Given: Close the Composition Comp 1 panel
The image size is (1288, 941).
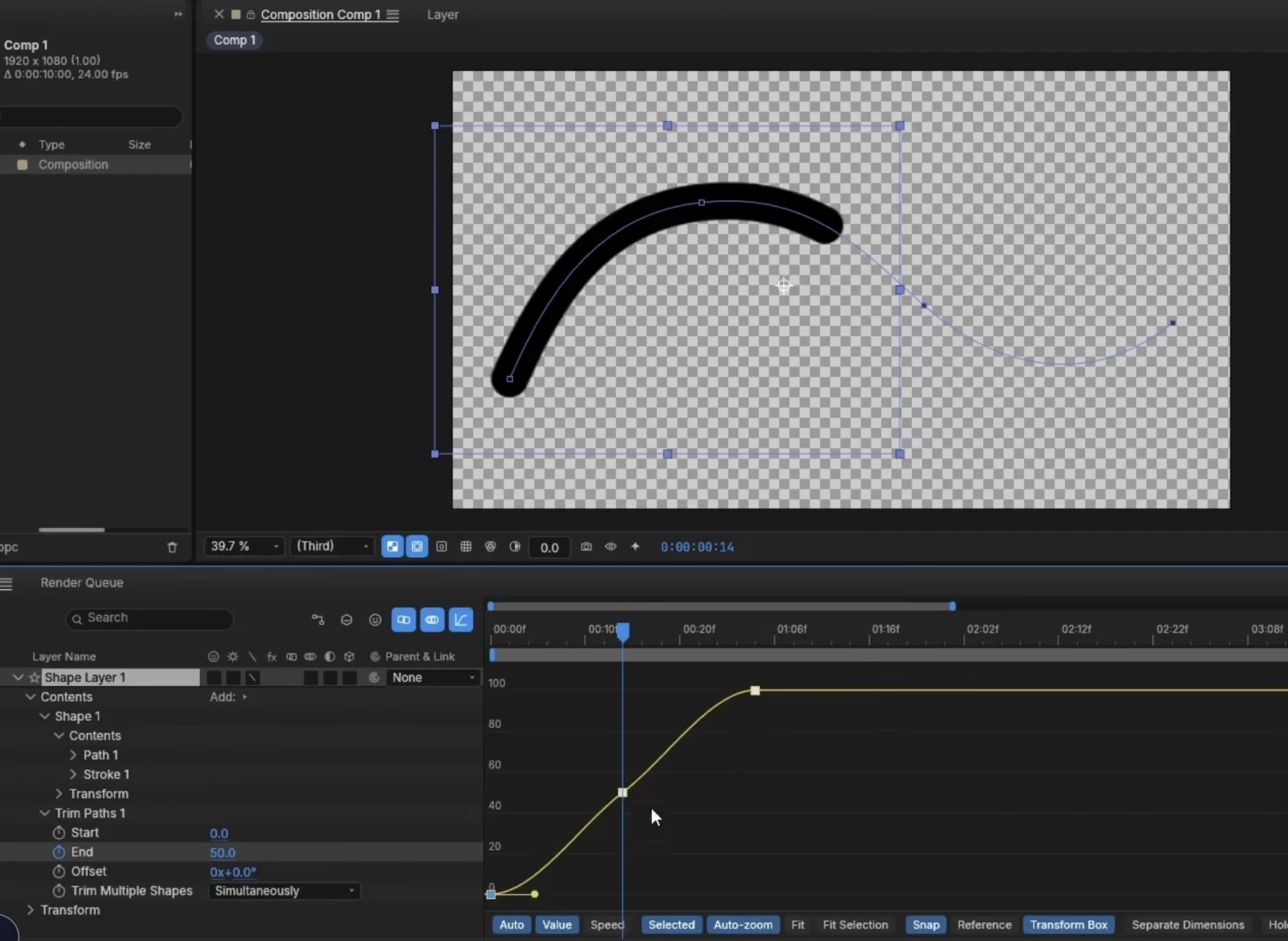Looking at the screenshot, I should [x=219, y=15].
